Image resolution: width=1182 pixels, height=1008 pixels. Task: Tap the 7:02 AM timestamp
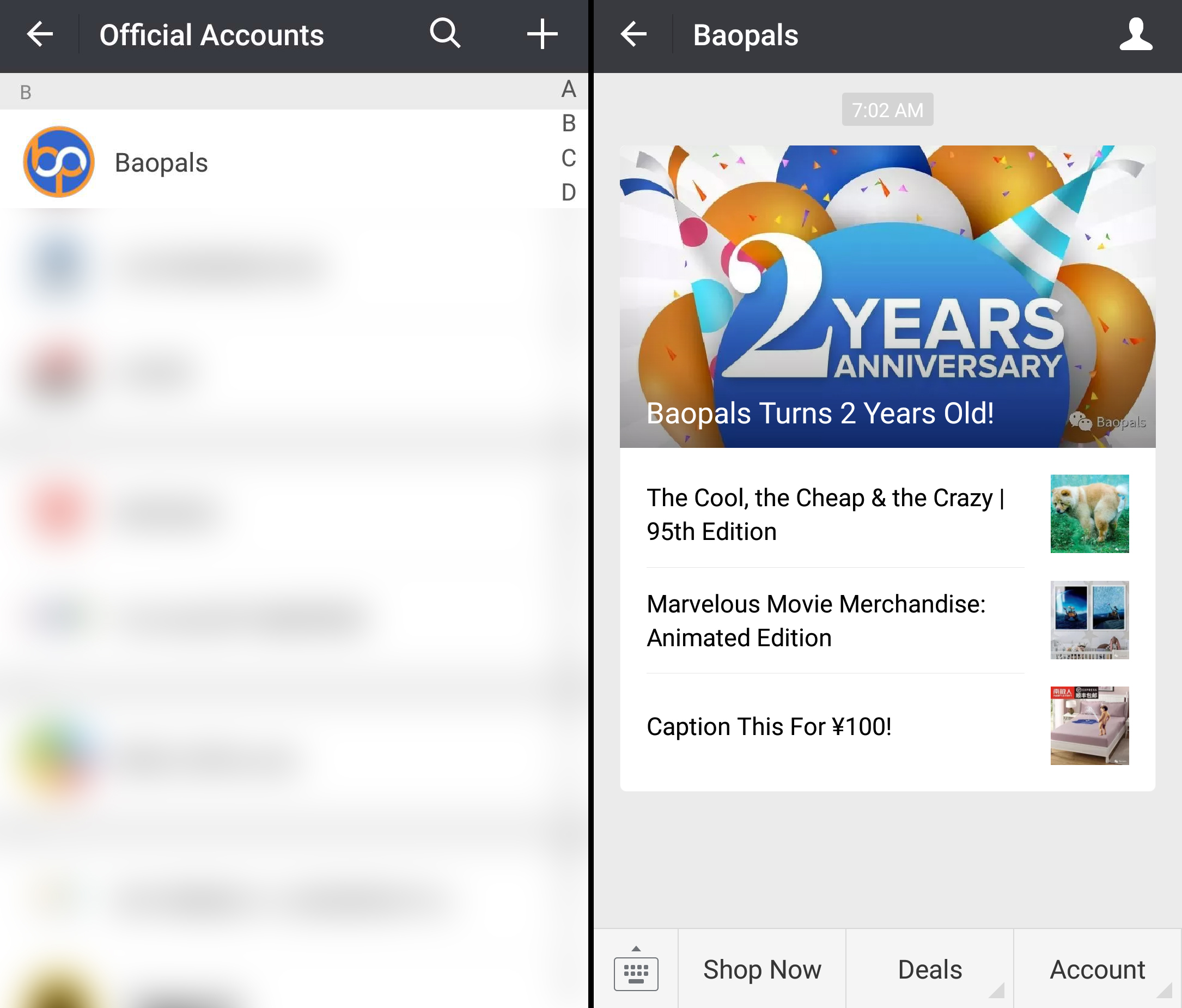[888, 110]
